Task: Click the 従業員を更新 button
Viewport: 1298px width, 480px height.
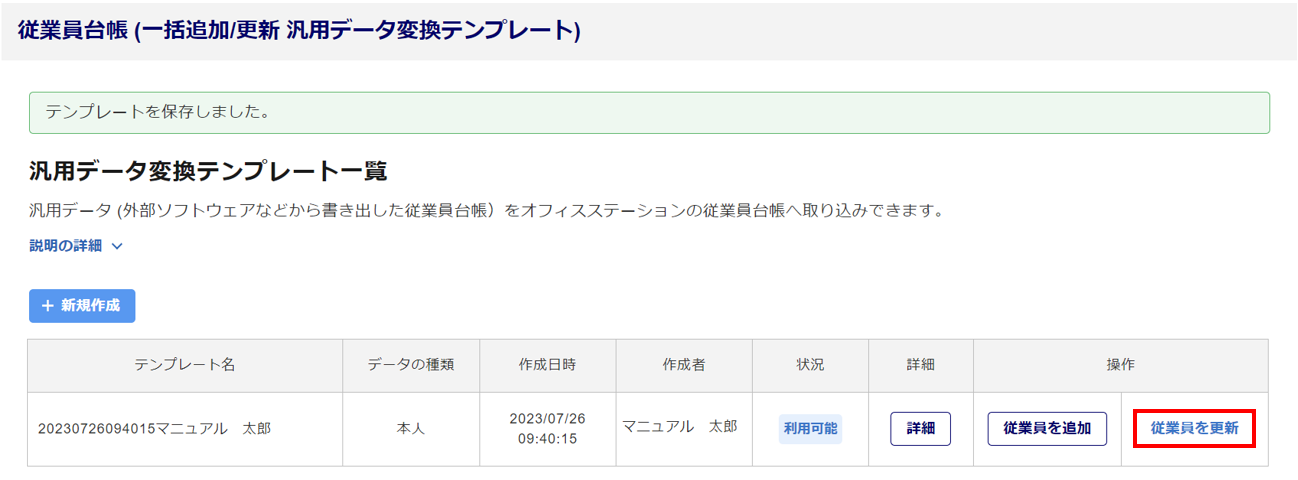Action: pyautogui.click(x=1194, y=428)
